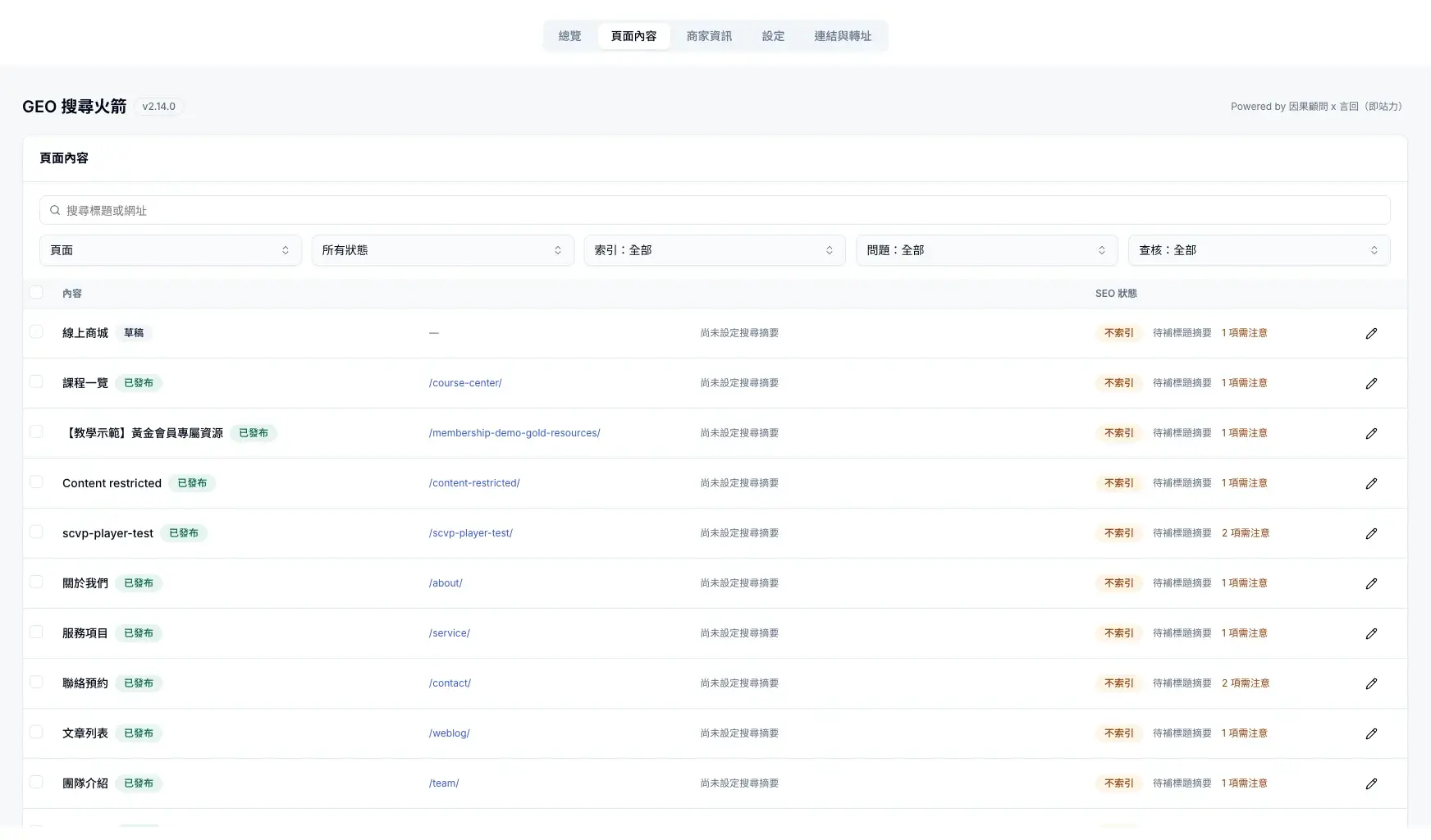
Task: Click the /contact/ link
Action: coord(450,683)
